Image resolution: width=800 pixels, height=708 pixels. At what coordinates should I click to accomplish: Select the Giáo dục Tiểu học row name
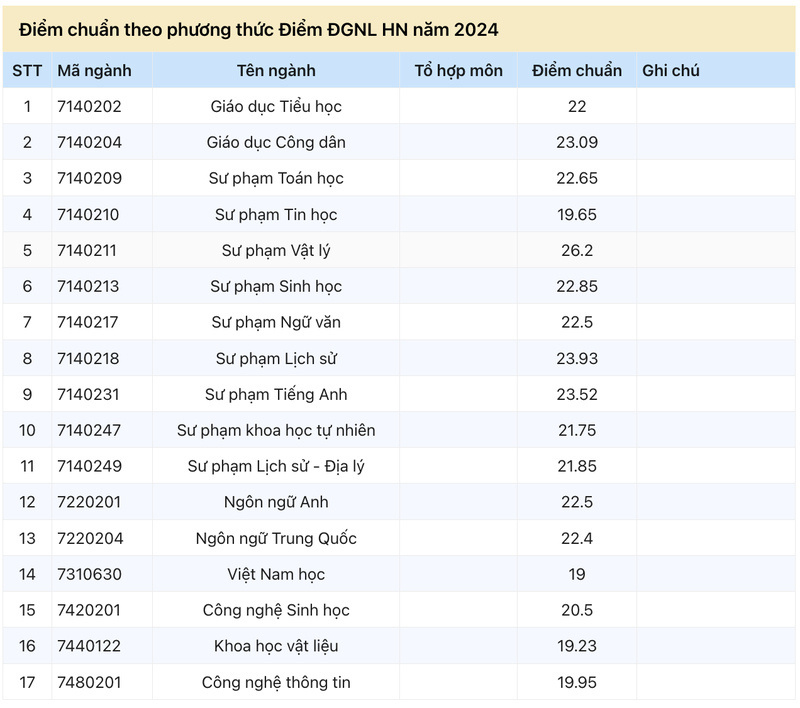tap(276, 107)
